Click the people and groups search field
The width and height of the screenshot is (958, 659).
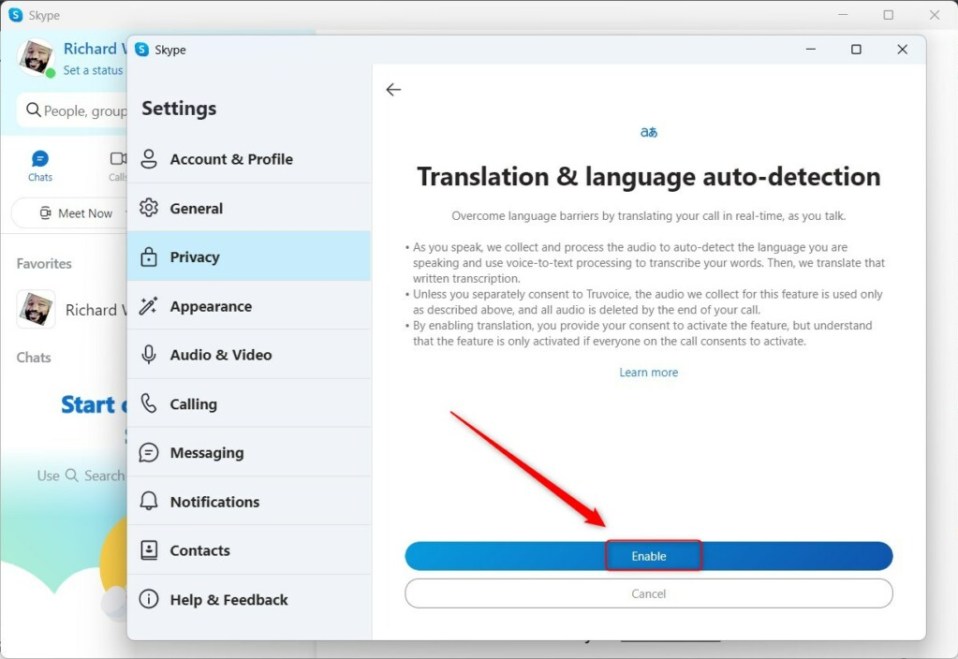70,111
